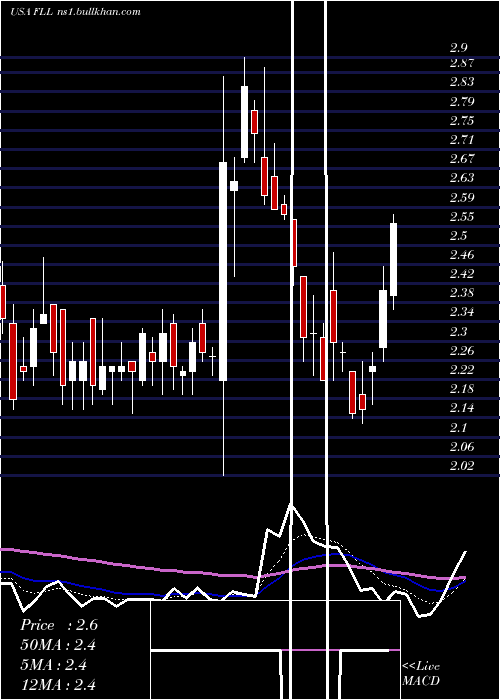Click the 2.14 price axis label
Image resolution: width=500 pixels, height=700 pixels.
[462, 408]
